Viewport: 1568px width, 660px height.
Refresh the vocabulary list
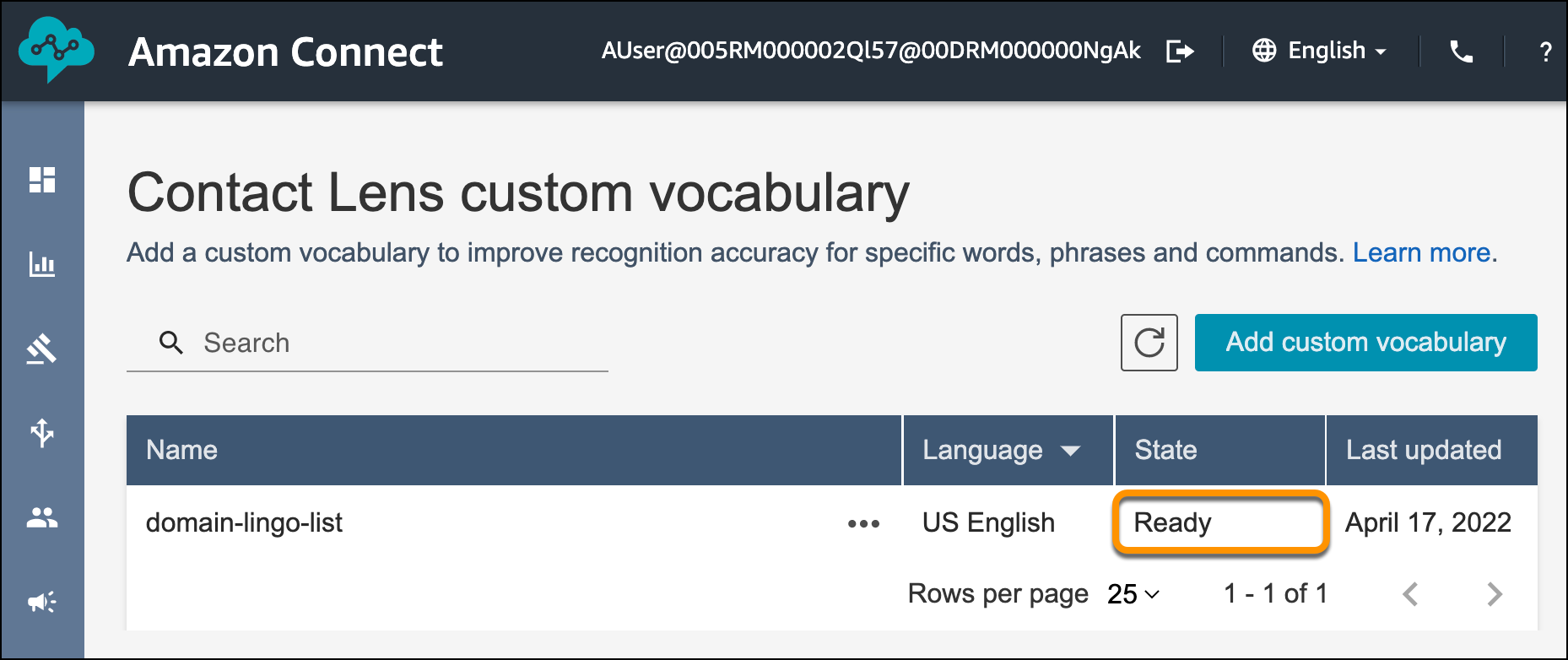(x=1149, y=343)
